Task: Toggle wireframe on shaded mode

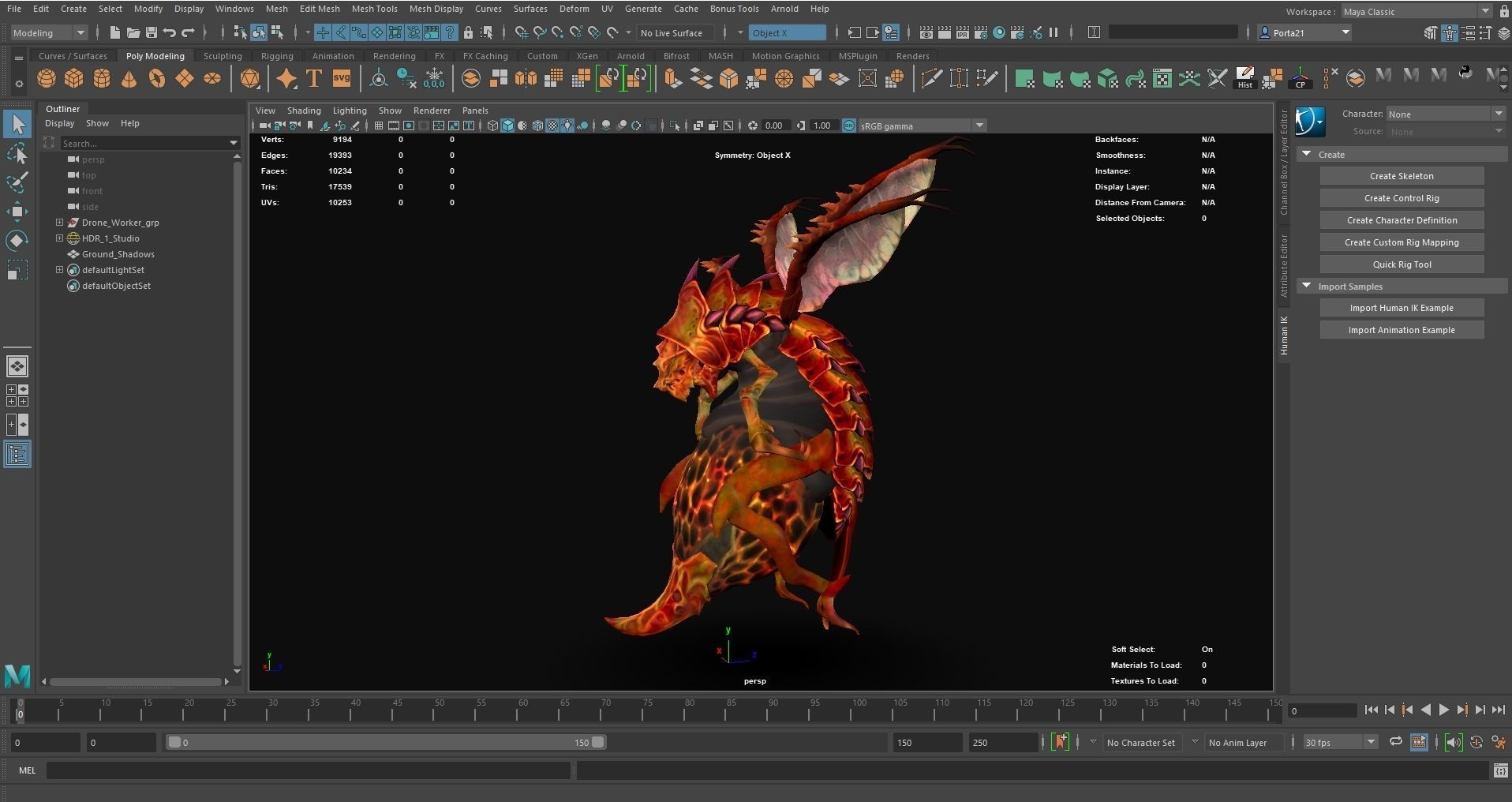Action: click(x=537, y=125)
